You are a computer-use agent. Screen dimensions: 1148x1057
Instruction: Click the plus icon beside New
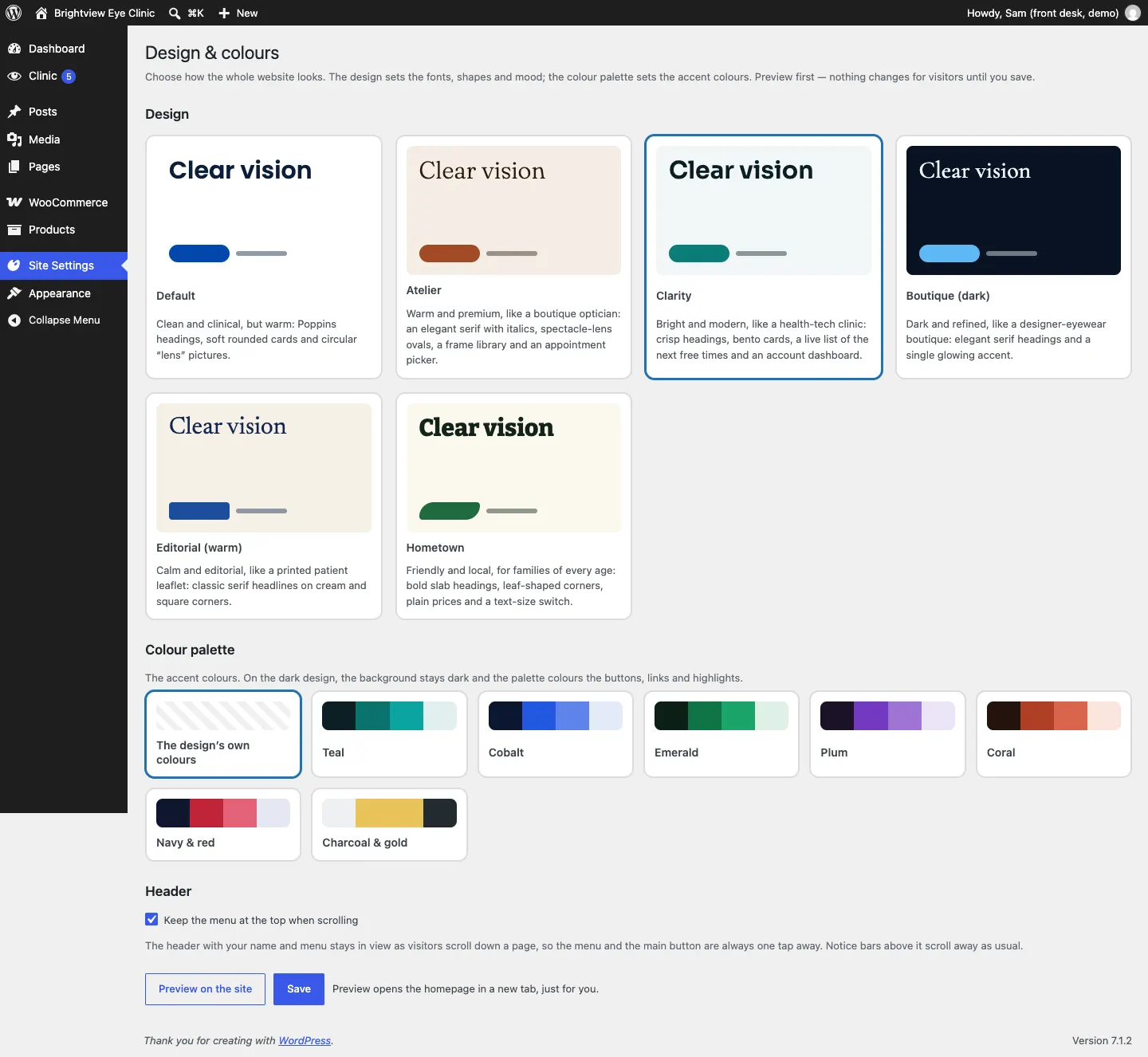224,13
